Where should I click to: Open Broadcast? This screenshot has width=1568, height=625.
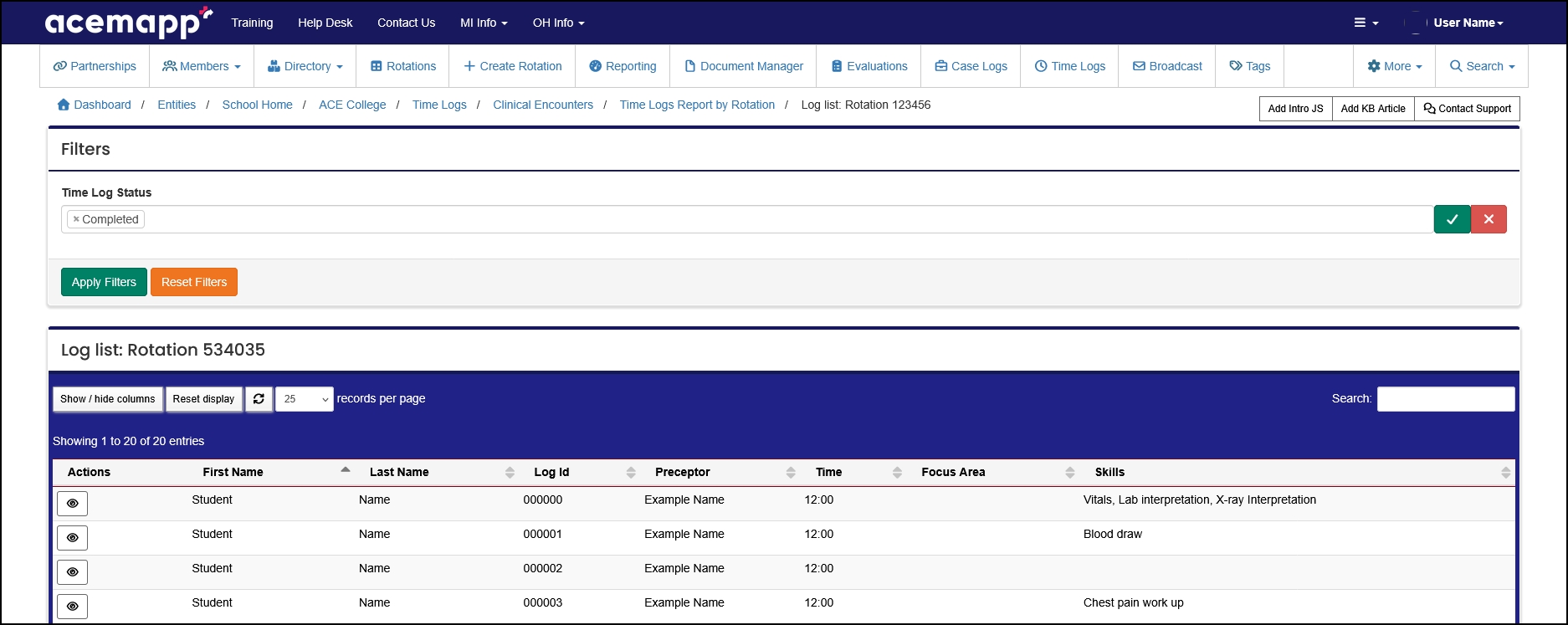(1167, 66)
